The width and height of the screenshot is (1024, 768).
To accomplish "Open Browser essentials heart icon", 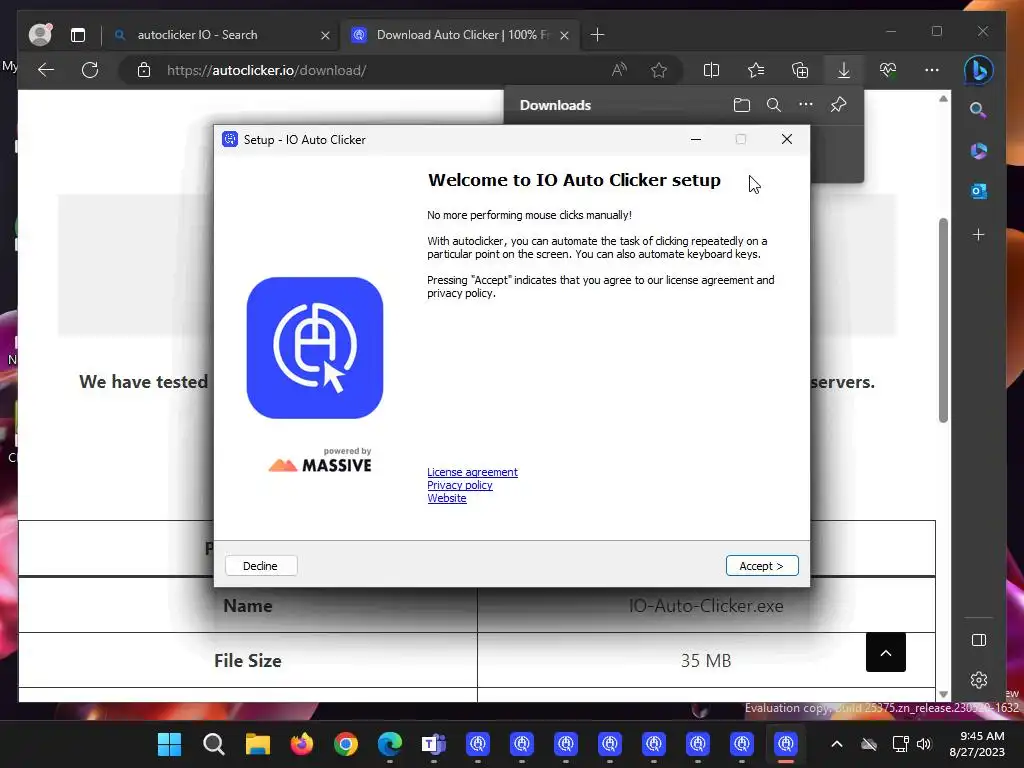I will (888, 70).
